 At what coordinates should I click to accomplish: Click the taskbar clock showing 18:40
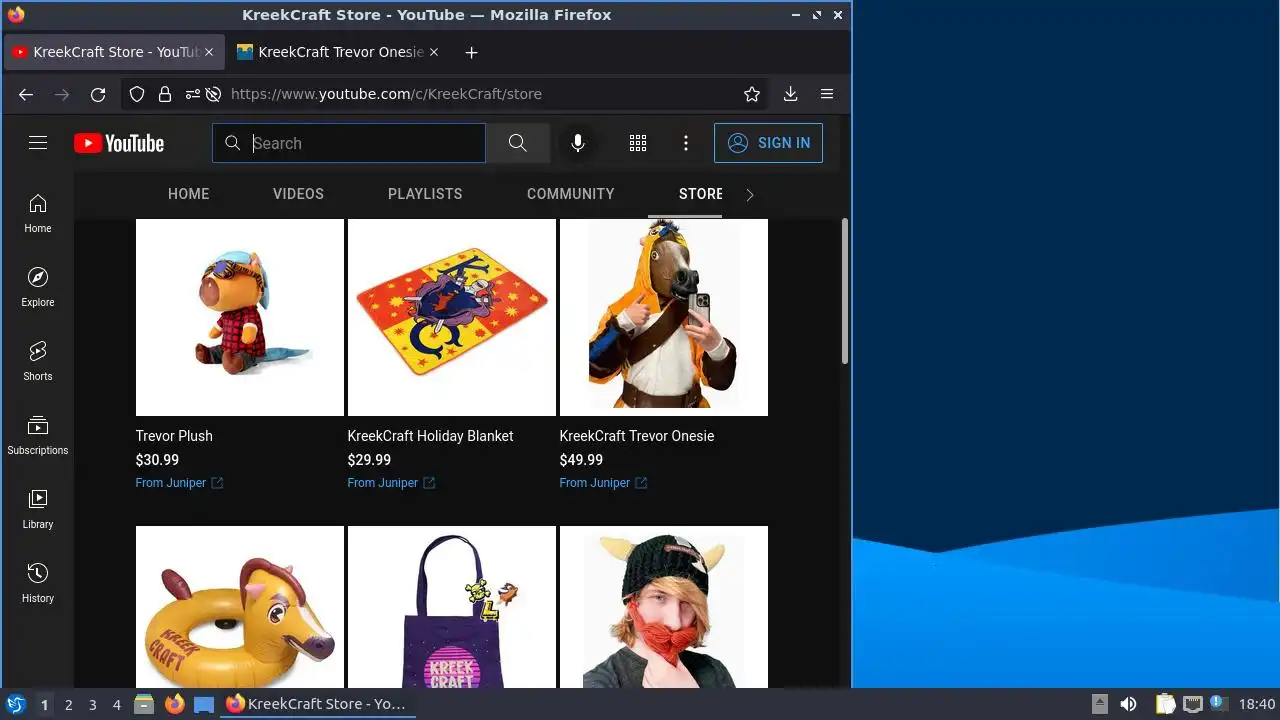(1257, 704)
